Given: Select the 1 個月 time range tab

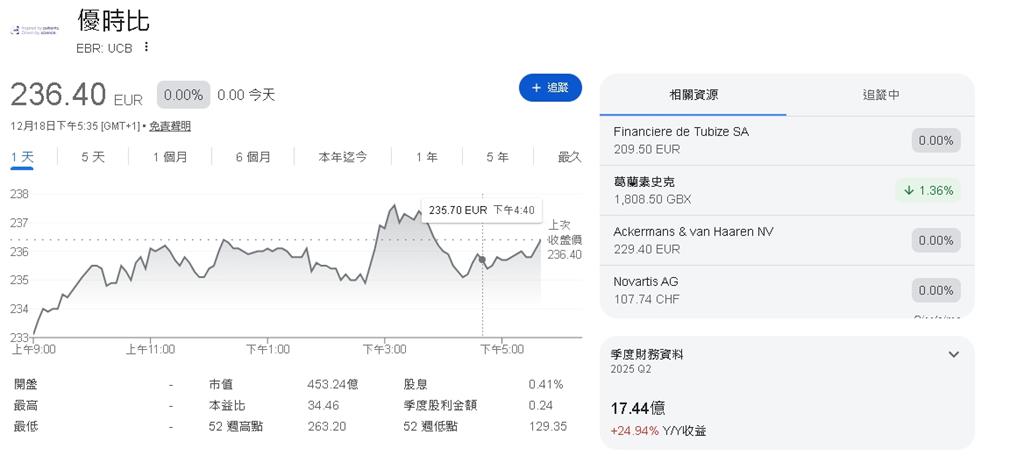Looking at the screenshot, I should (x=170, y=157).
